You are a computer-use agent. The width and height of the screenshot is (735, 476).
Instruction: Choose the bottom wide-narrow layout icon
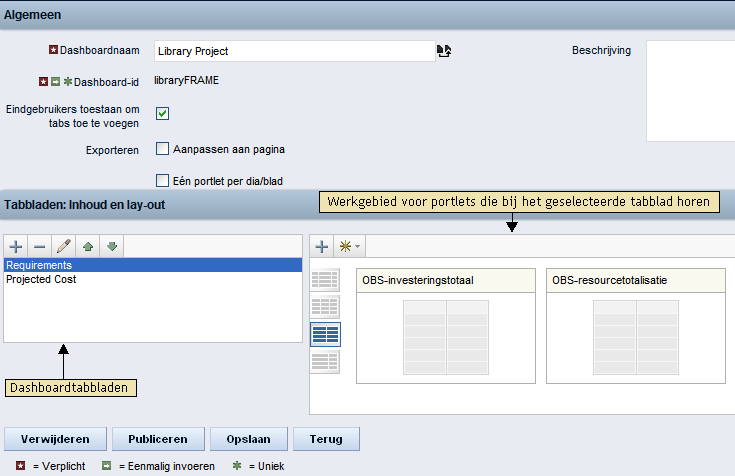click(x=325, y=362)
